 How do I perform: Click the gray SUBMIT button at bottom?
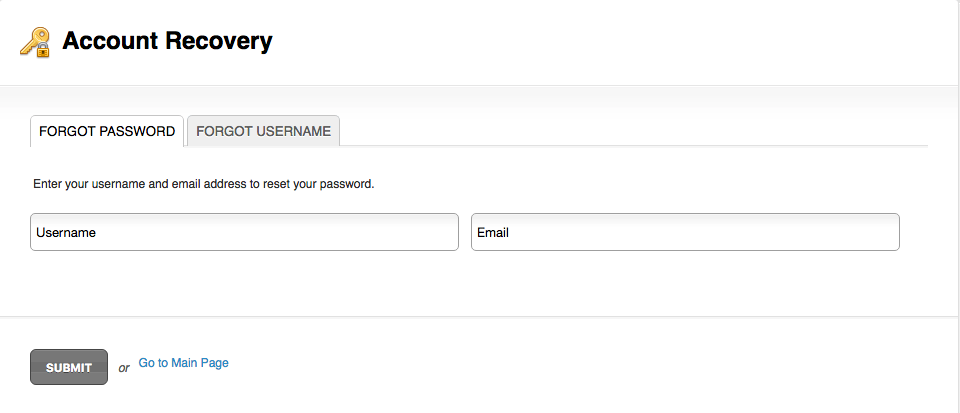[69, 367]
